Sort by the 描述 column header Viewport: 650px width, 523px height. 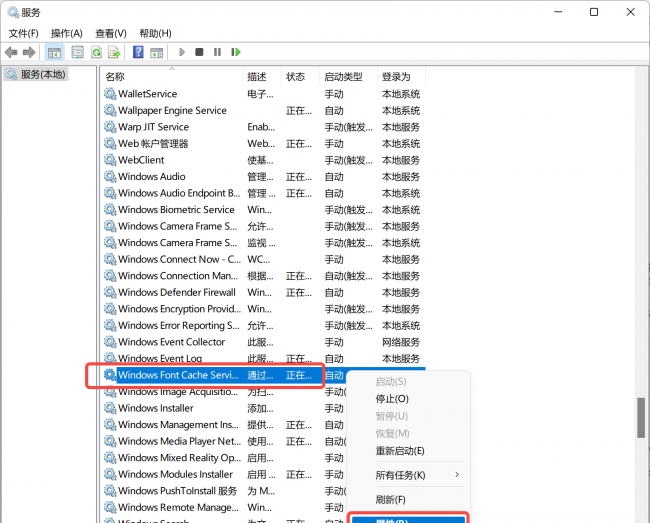coord(262,77)
